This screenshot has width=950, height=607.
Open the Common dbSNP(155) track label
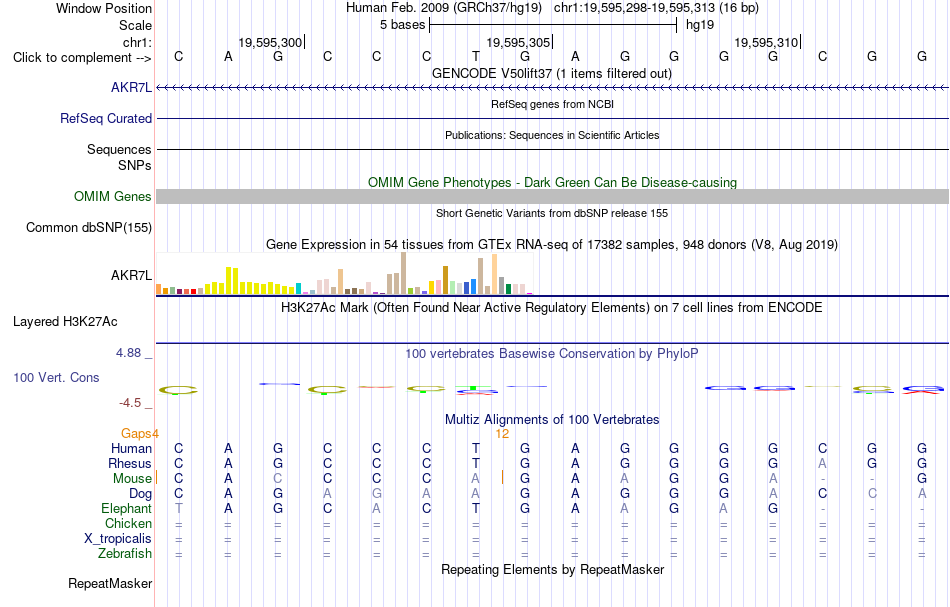coord(89,227)
